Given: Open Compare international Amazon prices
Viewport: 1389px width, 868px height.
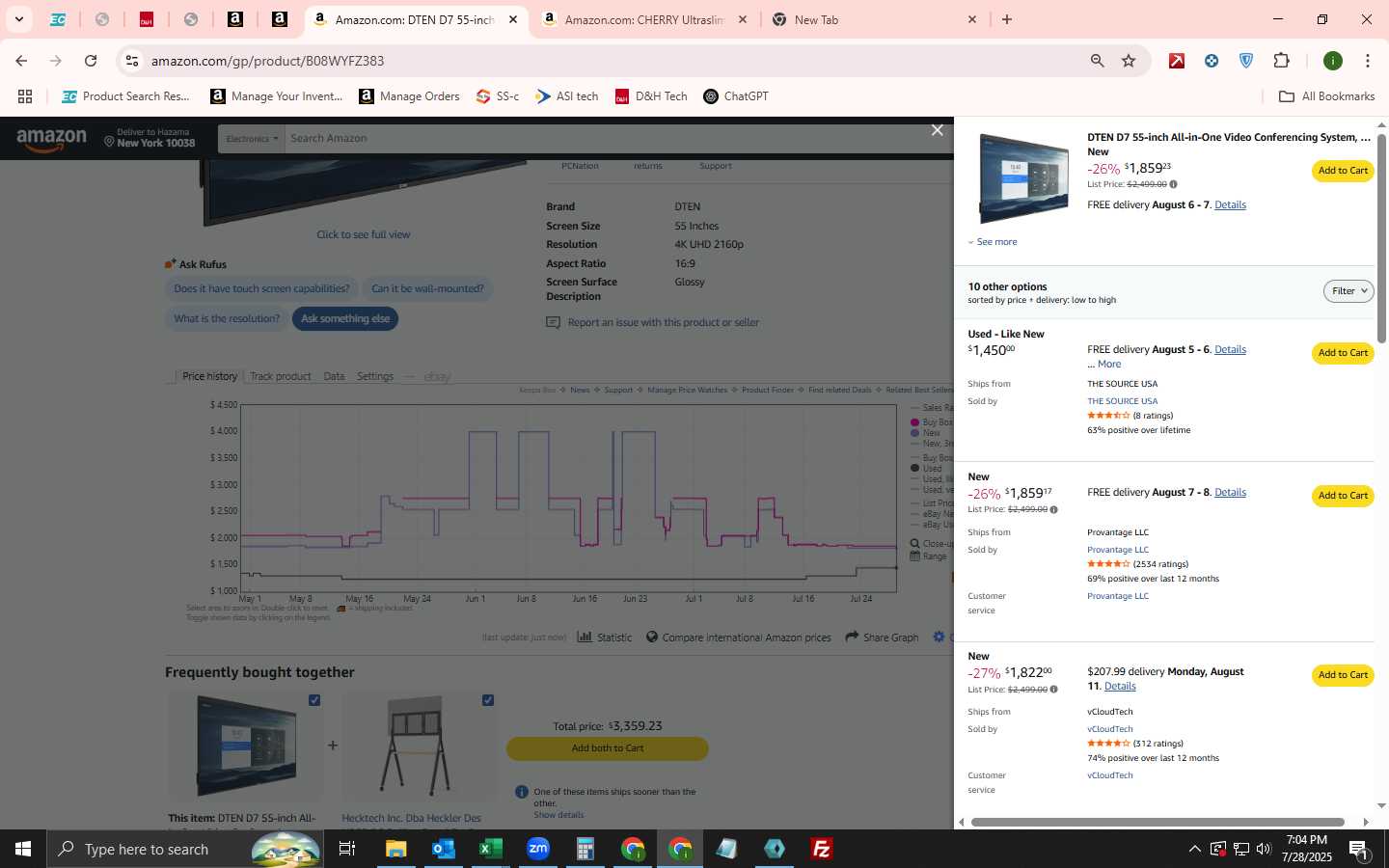Looking at the screenshot, I should [x=738, y=637].
